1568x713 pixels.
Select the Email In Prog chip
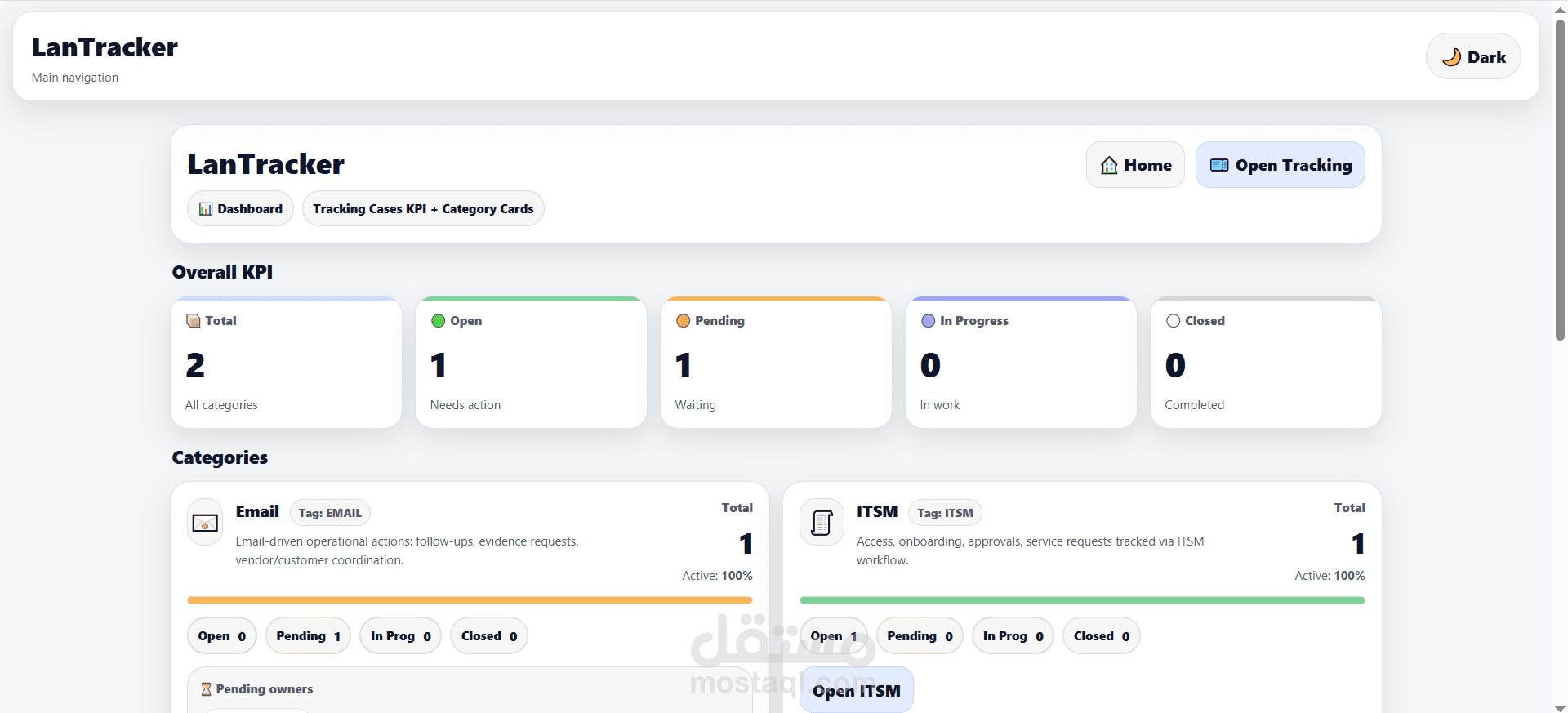click(400, 636)
